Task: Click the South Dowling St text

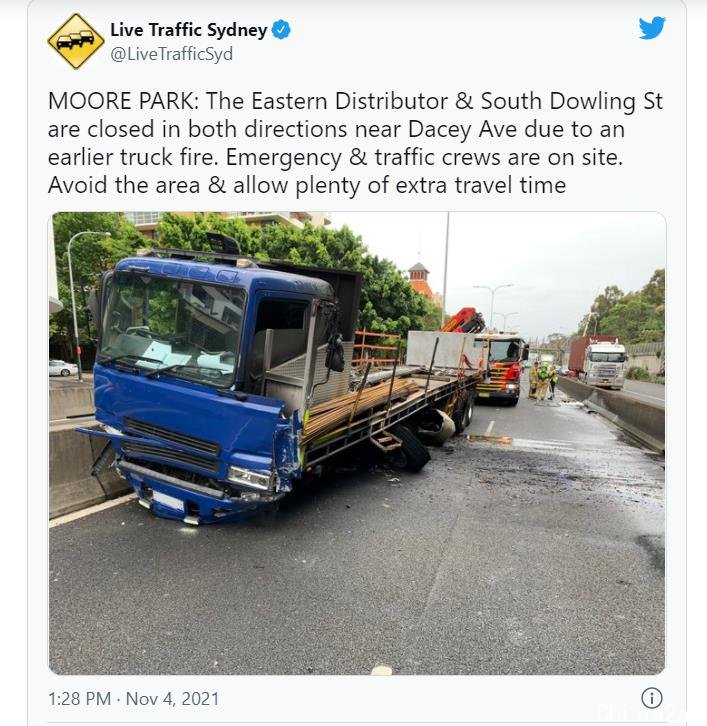Action: (x=572, y=101)
